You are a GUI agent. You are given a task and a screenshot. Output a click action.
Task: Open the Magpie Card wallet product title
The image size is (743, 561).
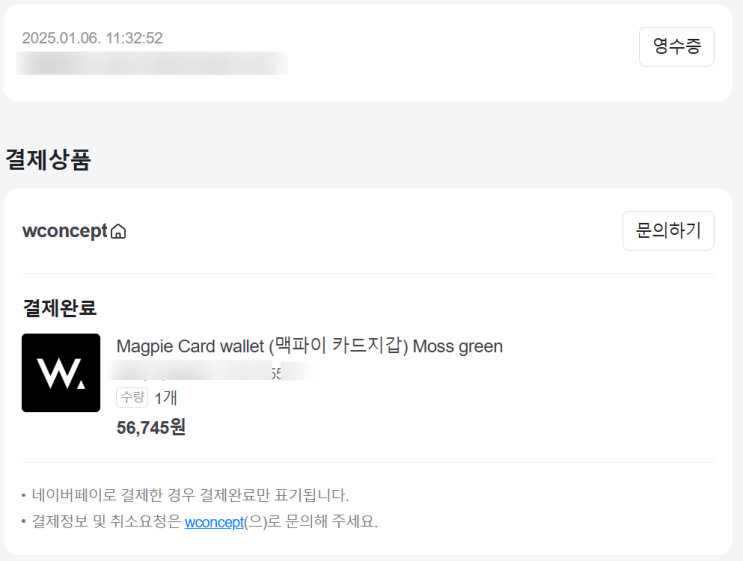[309, 346]
